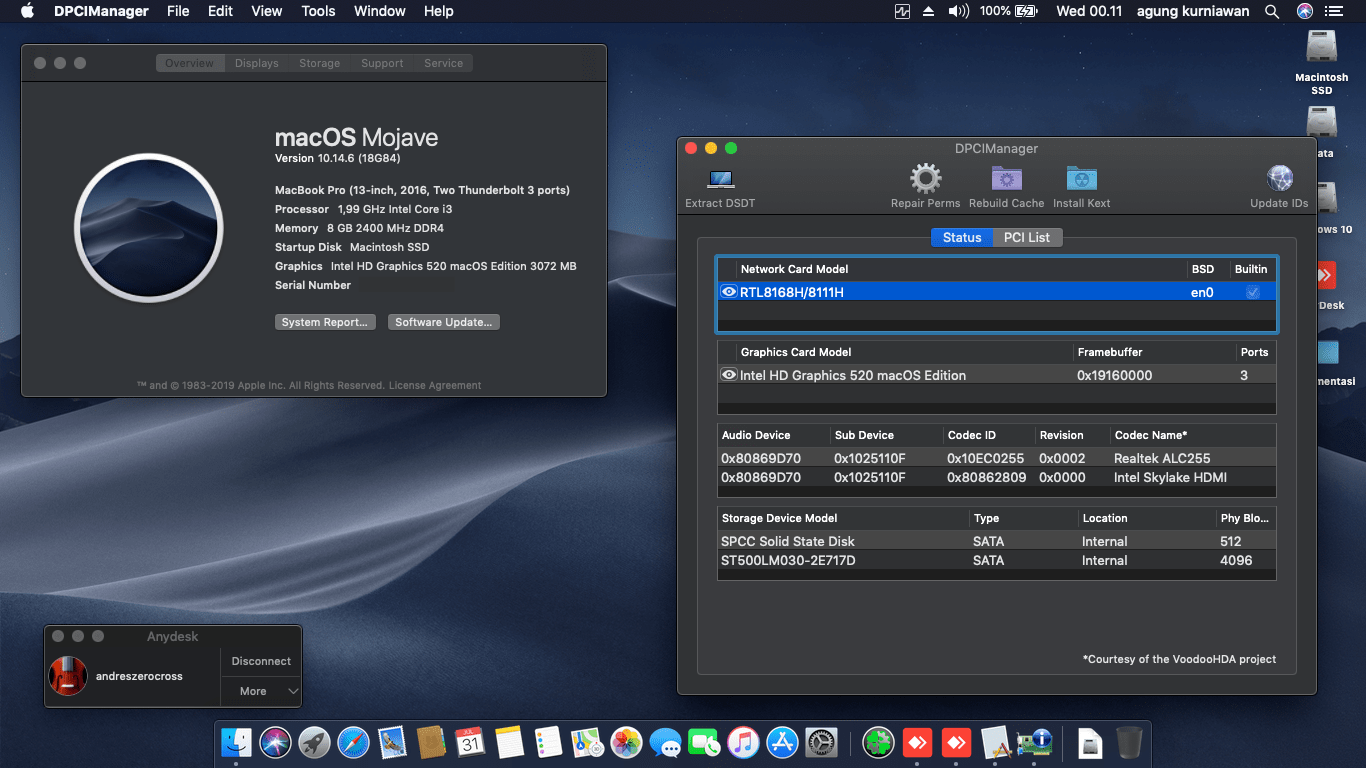Click the Extract DSDT toolbar icon
1366x768 pixels.
pyautogui.click(x=719, y=180)
